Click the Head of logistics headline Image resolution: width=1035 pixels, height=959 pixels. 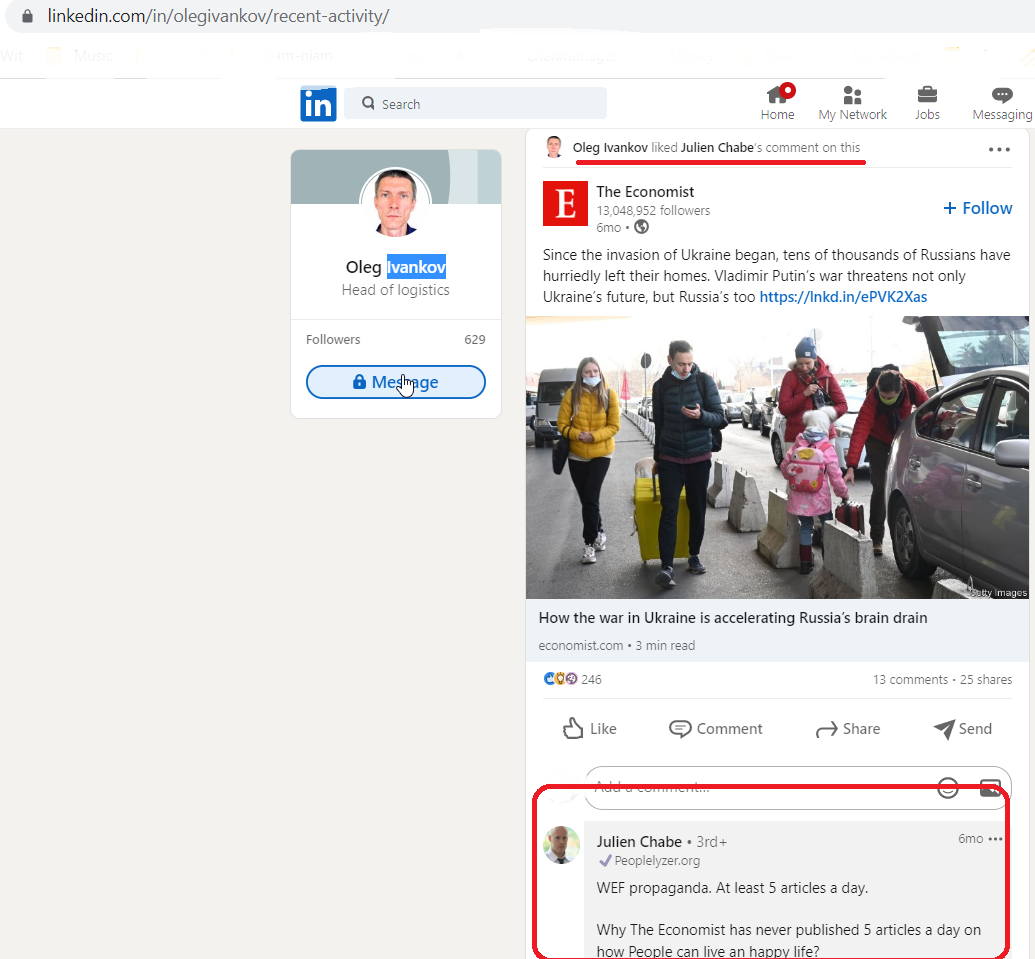coord(395,290)
